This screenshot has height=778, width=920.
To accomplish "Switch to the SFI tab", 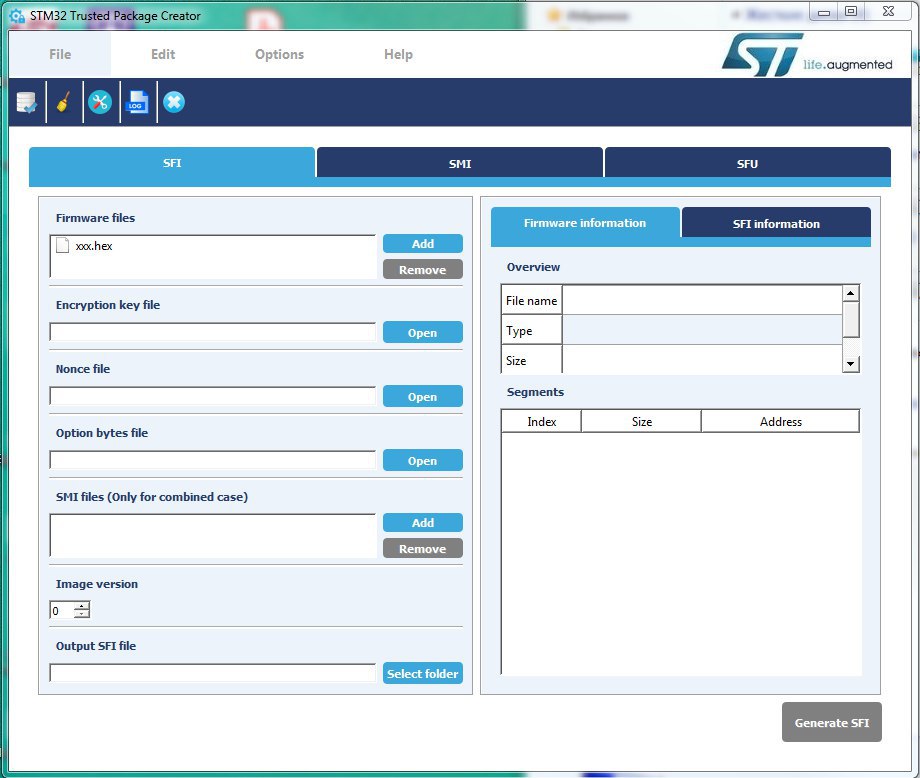I will point(172,163).
